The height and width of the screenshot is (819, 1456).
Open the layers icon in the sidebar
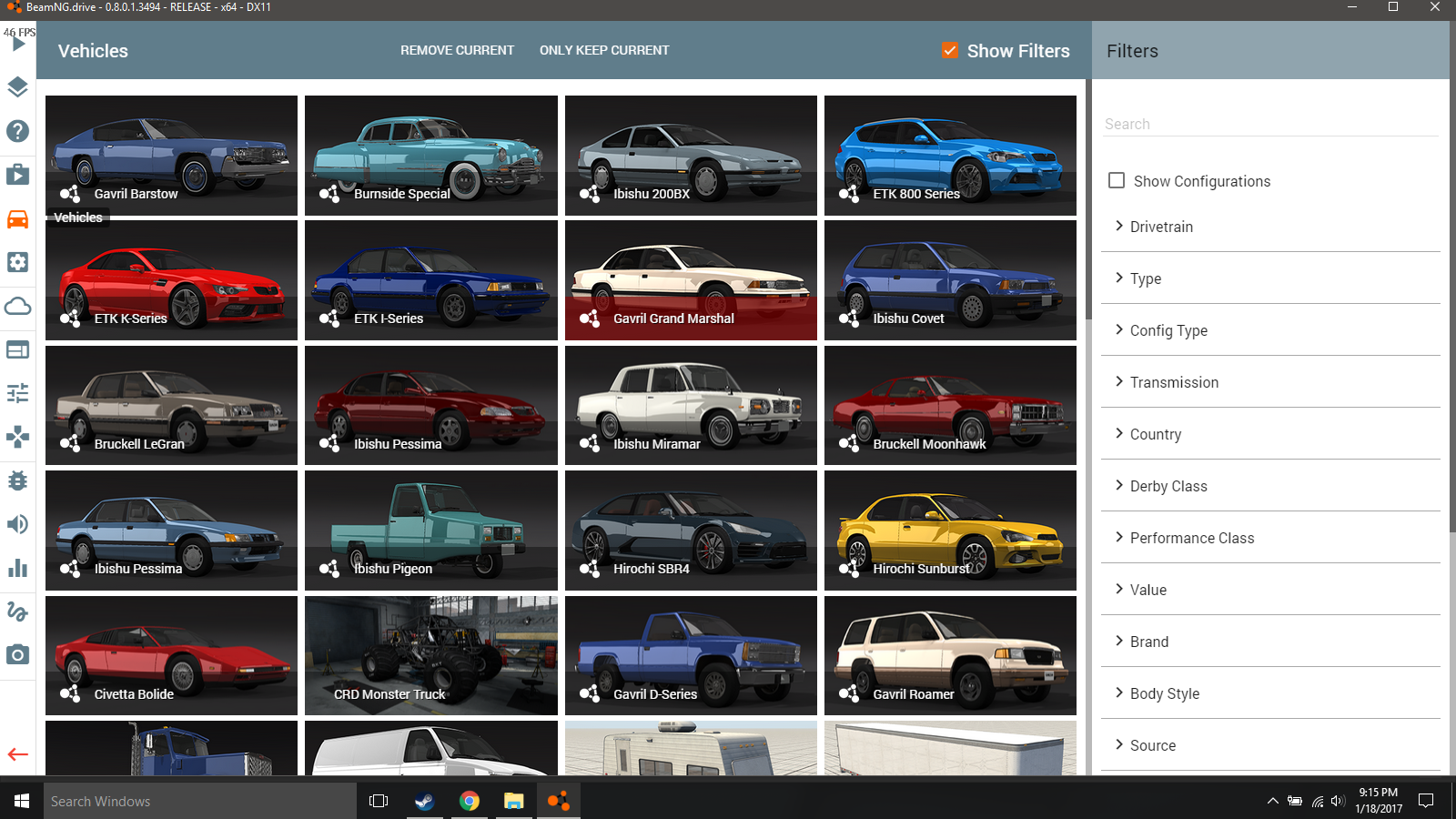point(18,87)
